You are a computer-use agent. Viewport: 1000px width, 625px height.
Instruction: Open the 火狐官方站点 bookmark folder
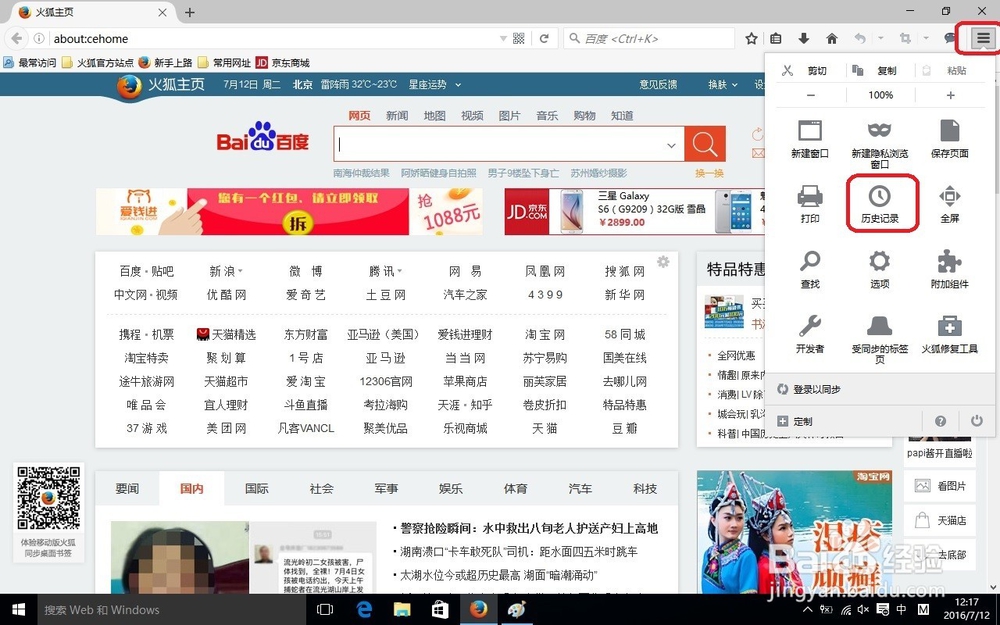tap(98, 62)
